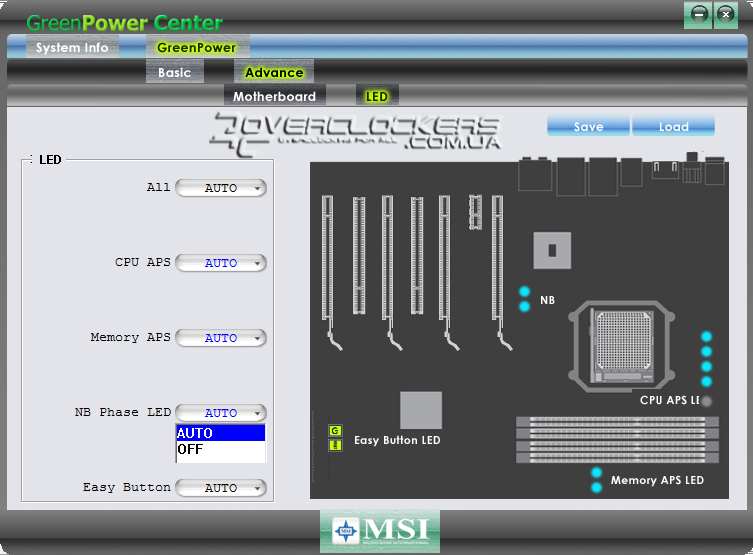Click the "Memory APS LED" board label
Image resolution: width=753 pixels, height=555 pixels.
[657, 480]
